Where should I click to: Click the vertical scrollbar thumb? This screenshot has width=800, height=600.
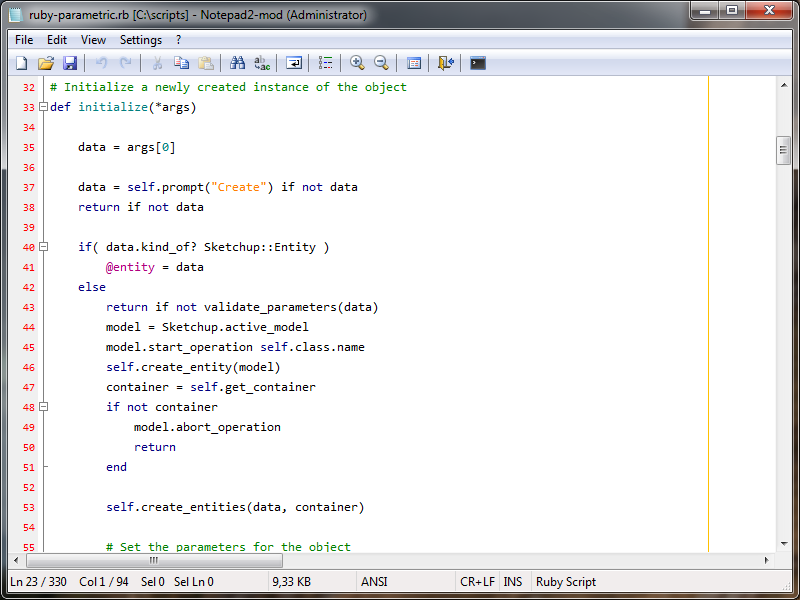coord(784,150)
